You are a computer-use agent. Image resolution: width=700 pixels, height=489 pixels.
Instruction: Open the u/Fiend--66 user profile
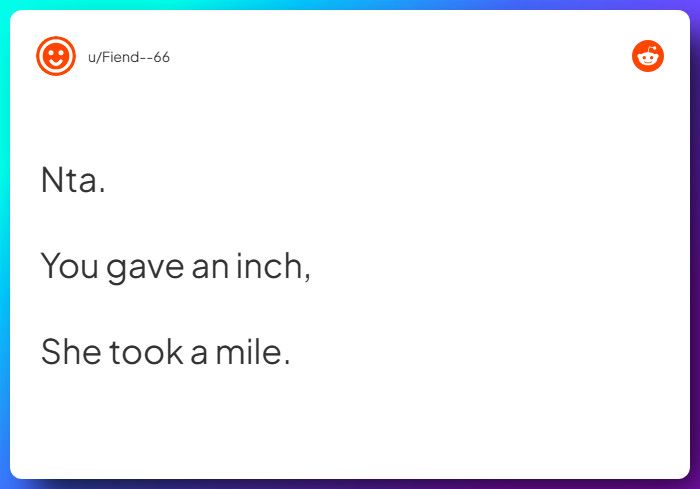click(129, 58)
